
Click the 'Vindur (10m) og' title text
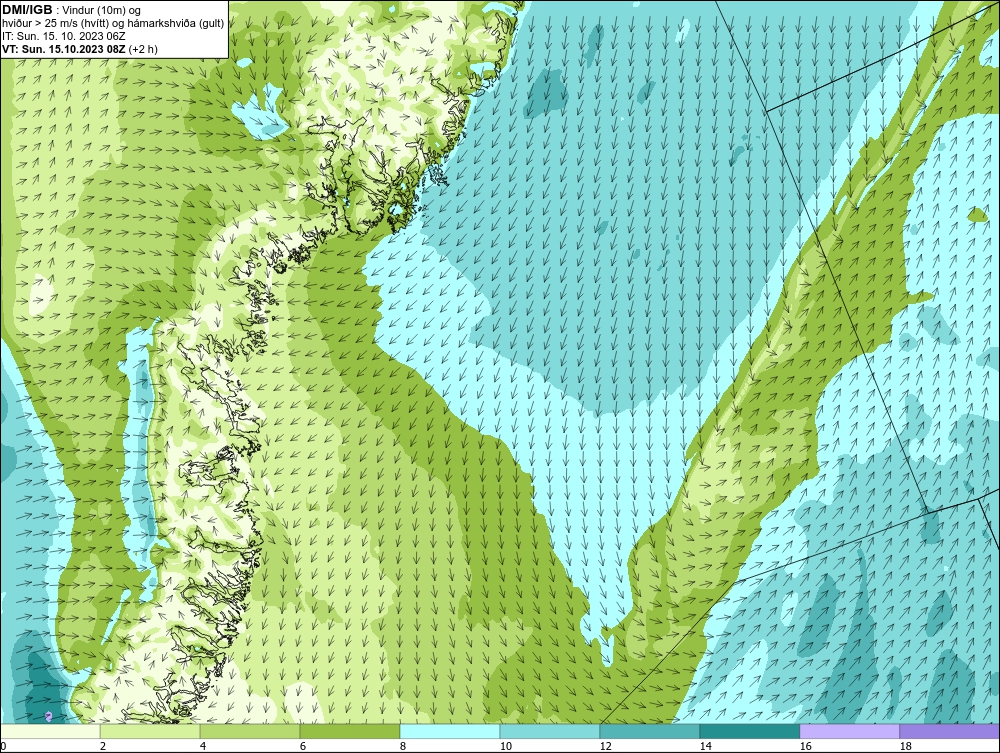[101, 10]
